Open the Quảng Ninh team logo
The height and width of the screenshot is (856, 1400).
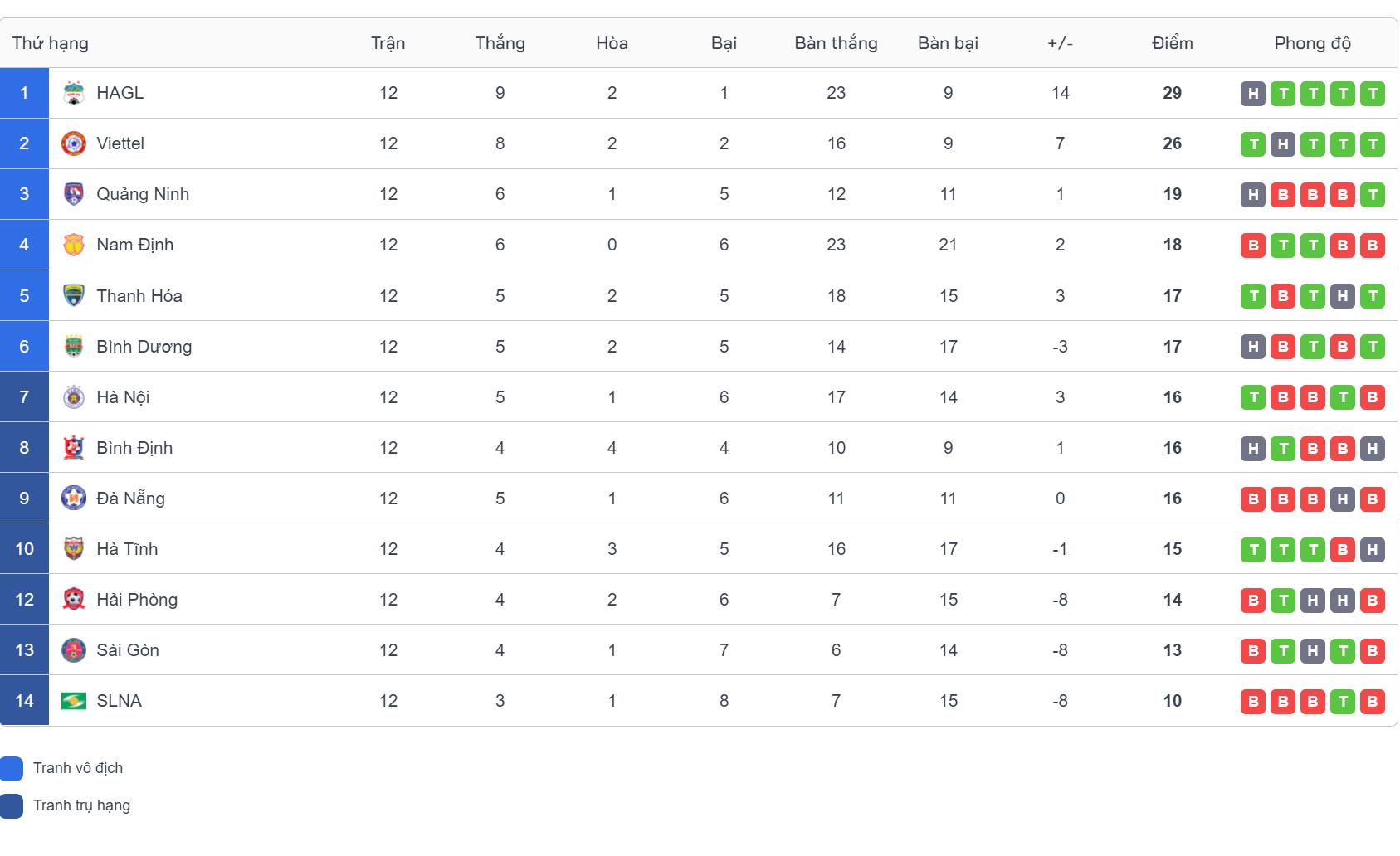point(74,194)
